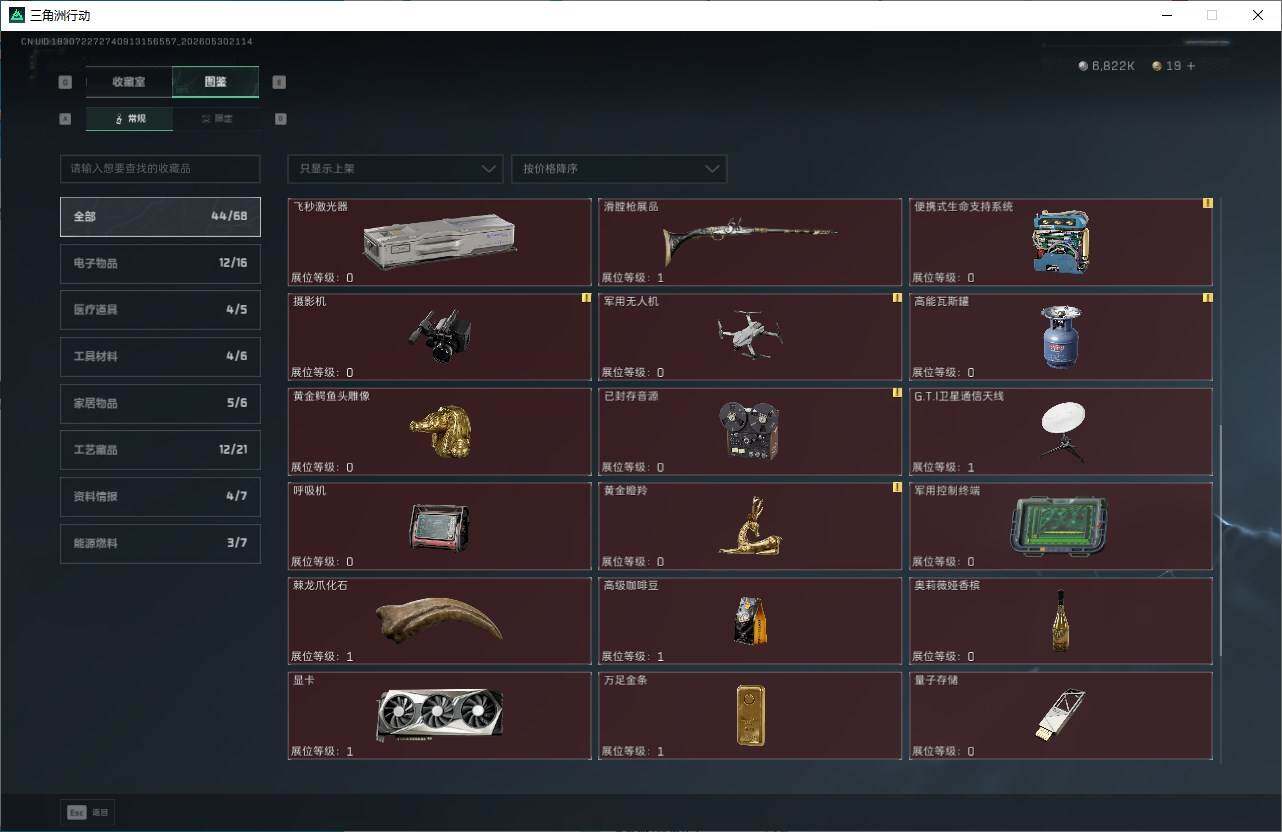Choose the 高级咖啡豆 coffee bag image

(750, 621)
